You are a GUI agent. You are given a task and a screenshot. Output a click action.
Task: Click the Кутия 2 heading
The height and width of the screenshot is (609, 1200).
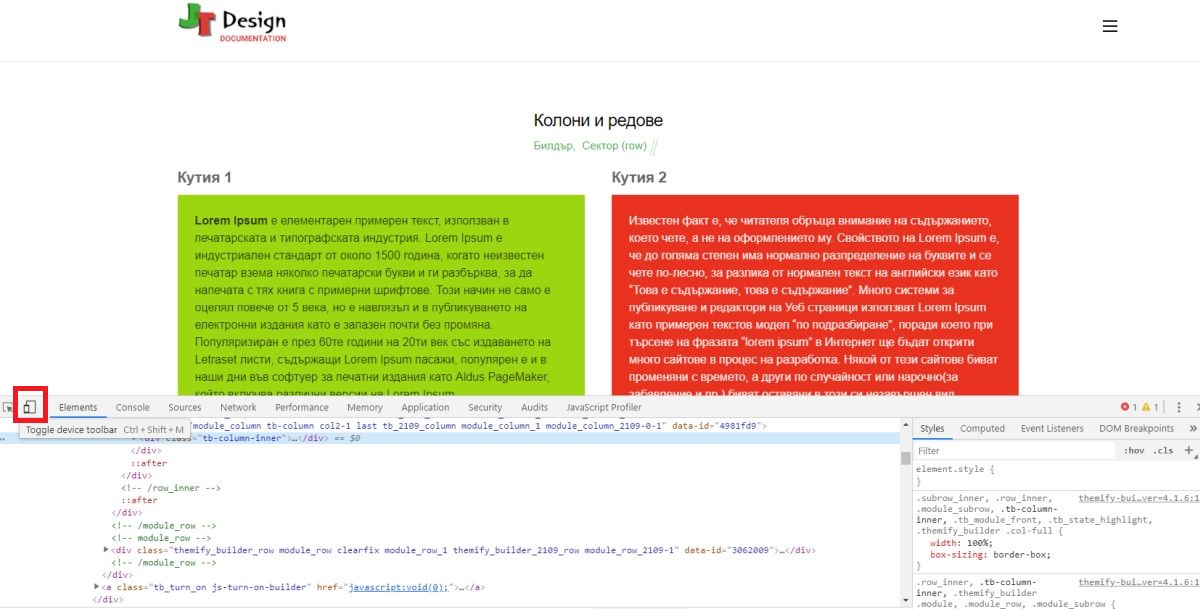pyautogui.click(x=639, y=177)
